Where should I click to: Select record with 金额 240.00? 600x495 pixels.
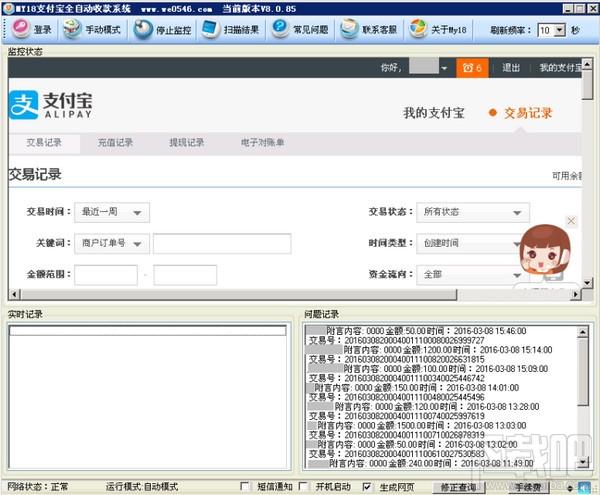[421, 463]
